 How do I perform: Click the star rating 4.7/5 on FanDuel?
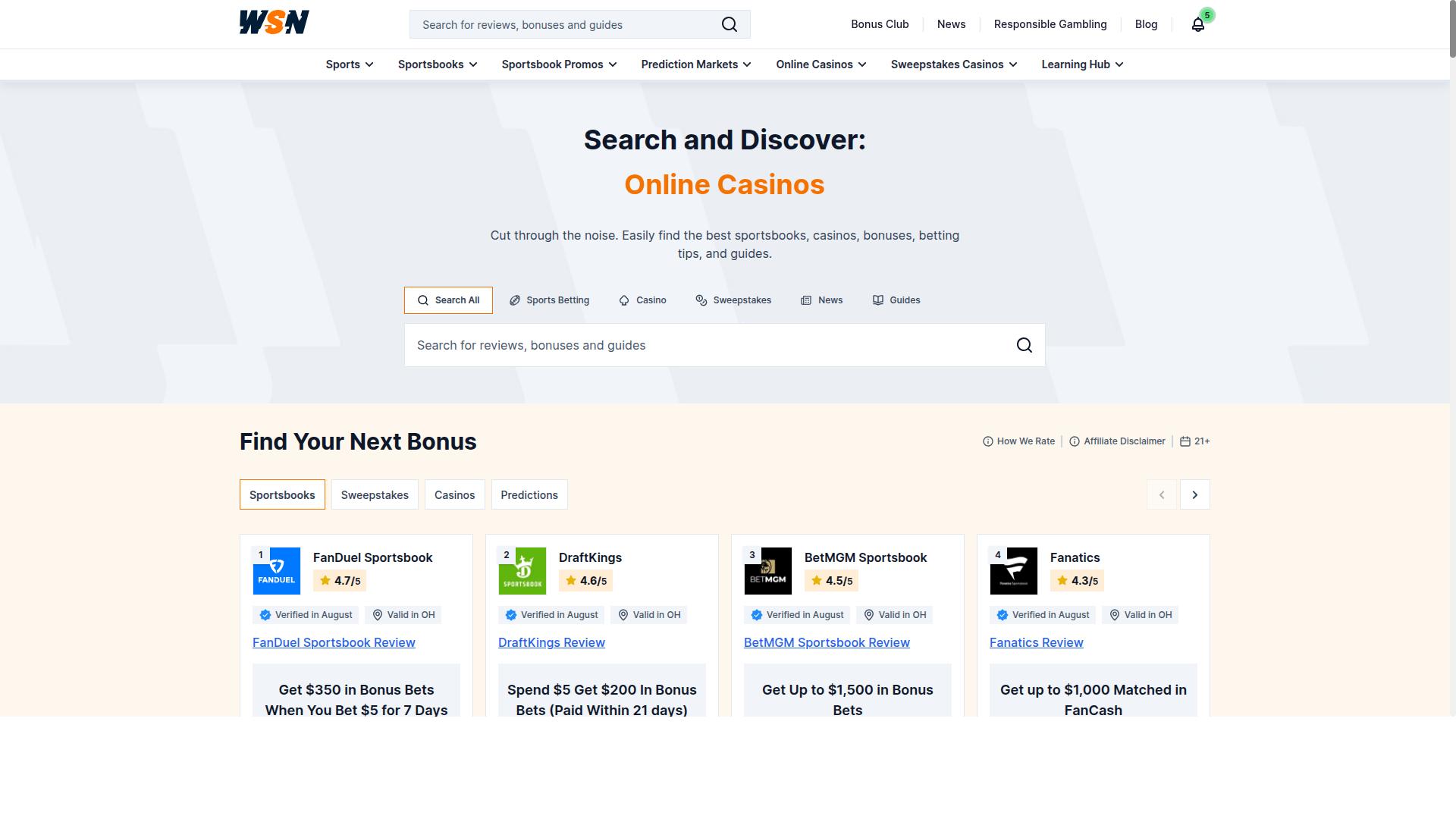pyautogui.click(x=340, y=581)
